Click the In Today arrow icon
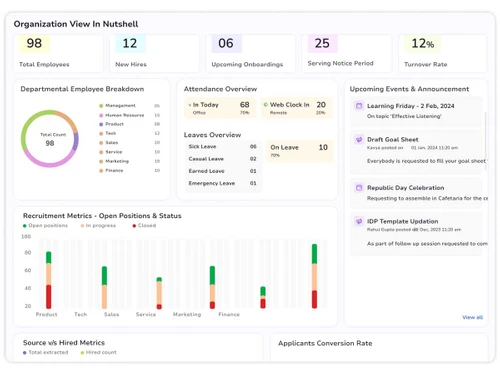The height and width of the screenshot is (375, 500). click(189, 105)
